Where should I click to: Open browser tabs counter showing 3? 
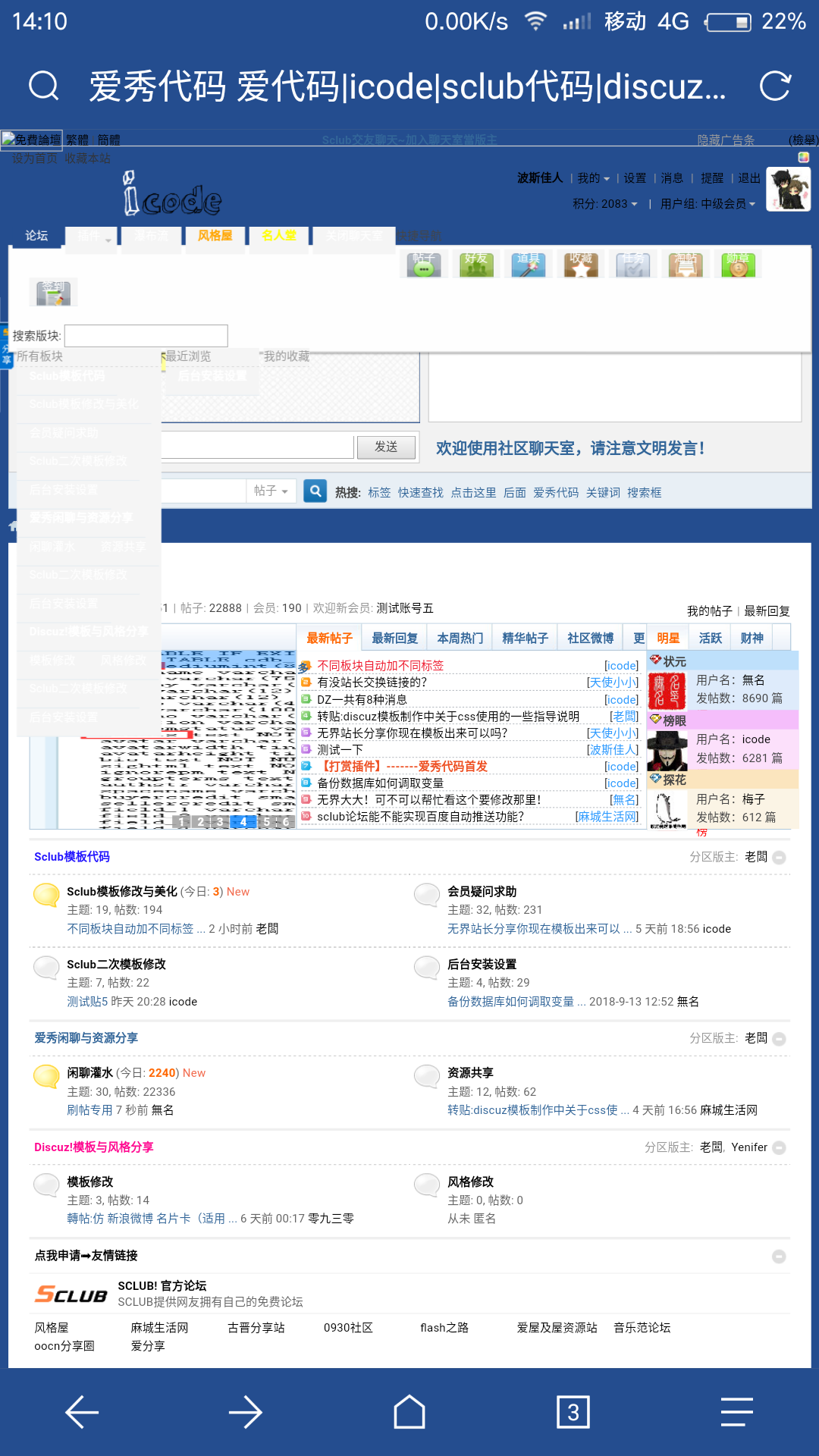pyautogui.click(x=573, y=1412)
